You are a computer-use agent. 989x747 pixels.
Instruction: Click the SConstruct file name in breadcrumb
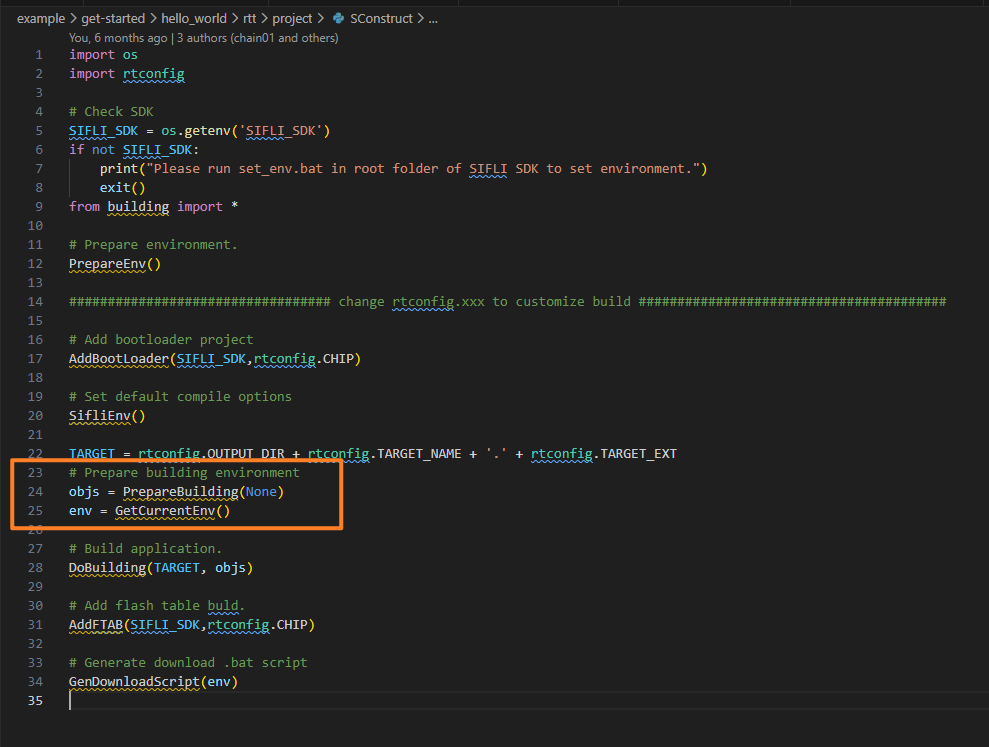point(380,19)
